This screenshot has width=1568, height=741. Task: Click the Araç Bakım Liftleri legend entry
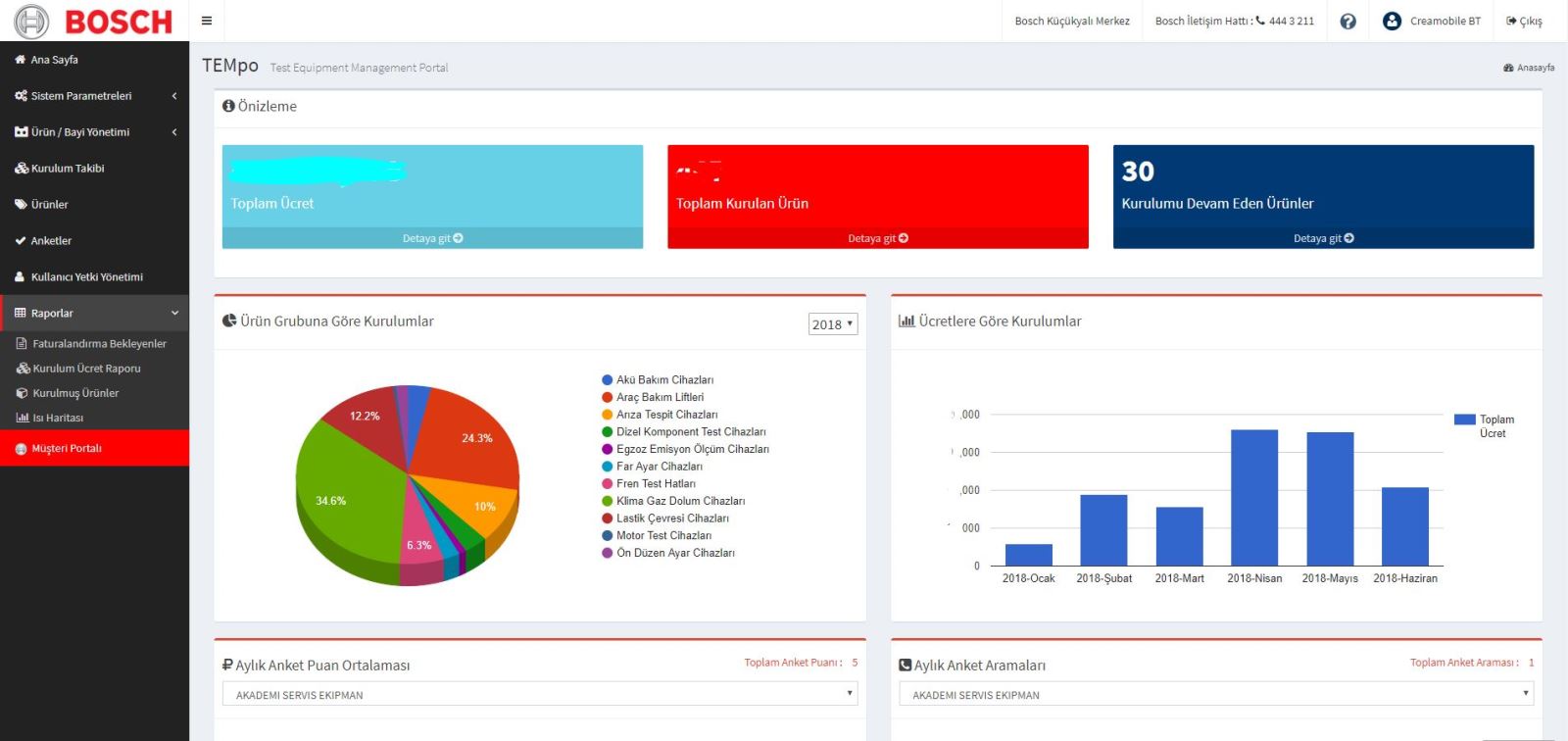pos(653,397)
